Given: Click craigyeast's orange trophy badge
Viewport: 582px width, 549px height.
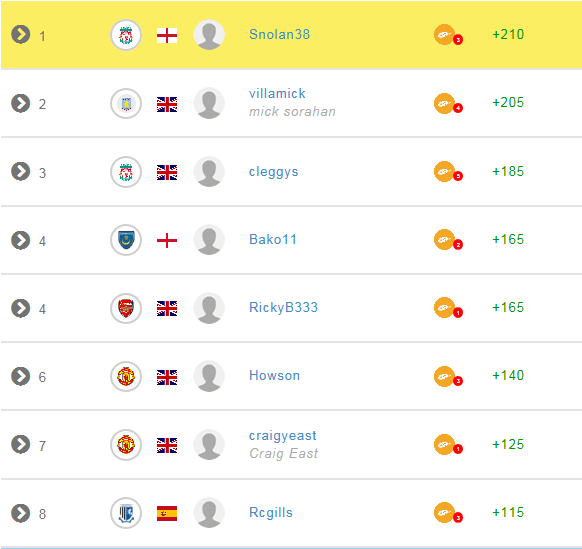Looking at the screenshot, I should click(448, 445).
